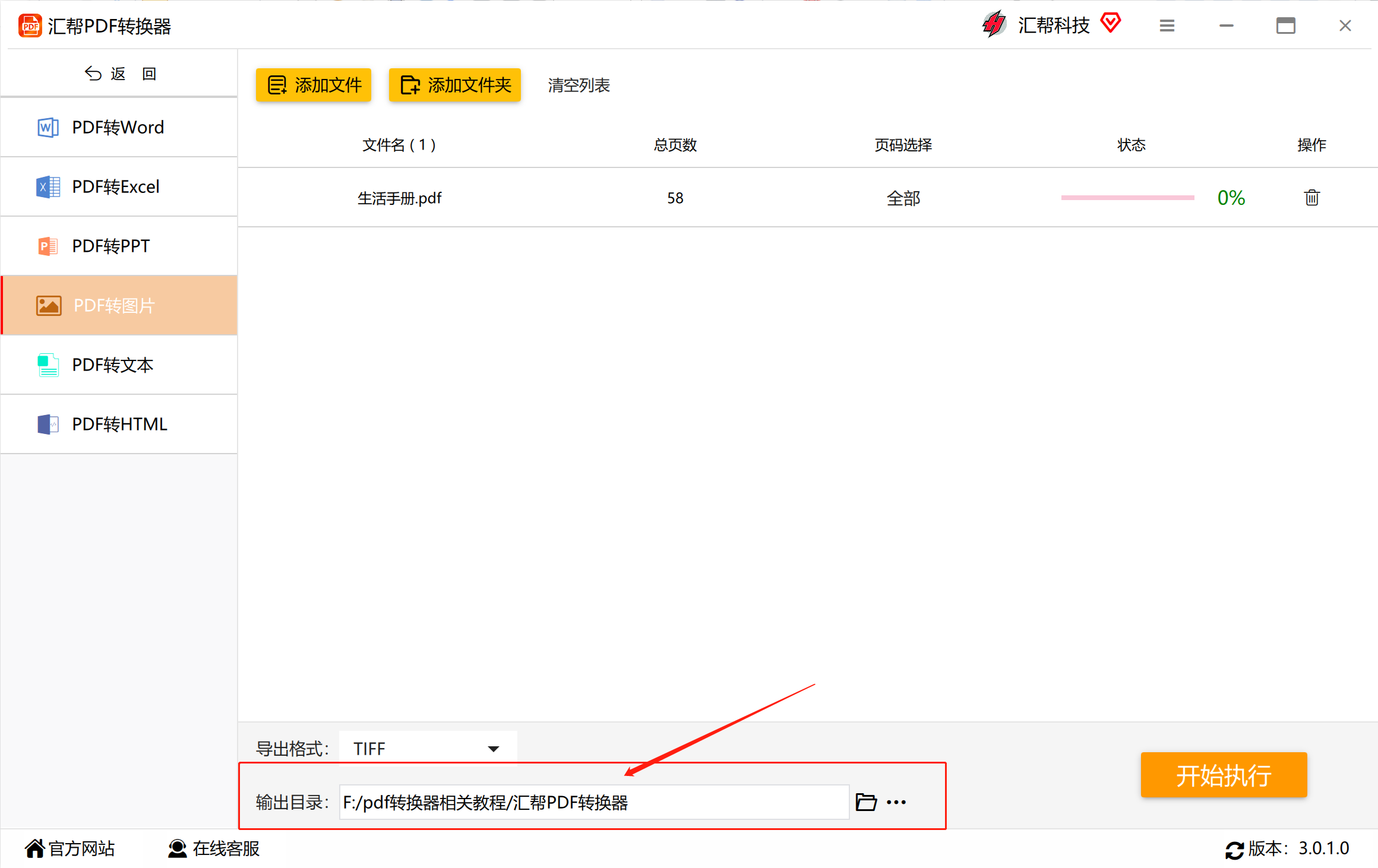Image resolution: width=1378 pixels, height=868 pixels.
Task: Click the support agent icon for 在线客服
Action: (x=177, y=848)
